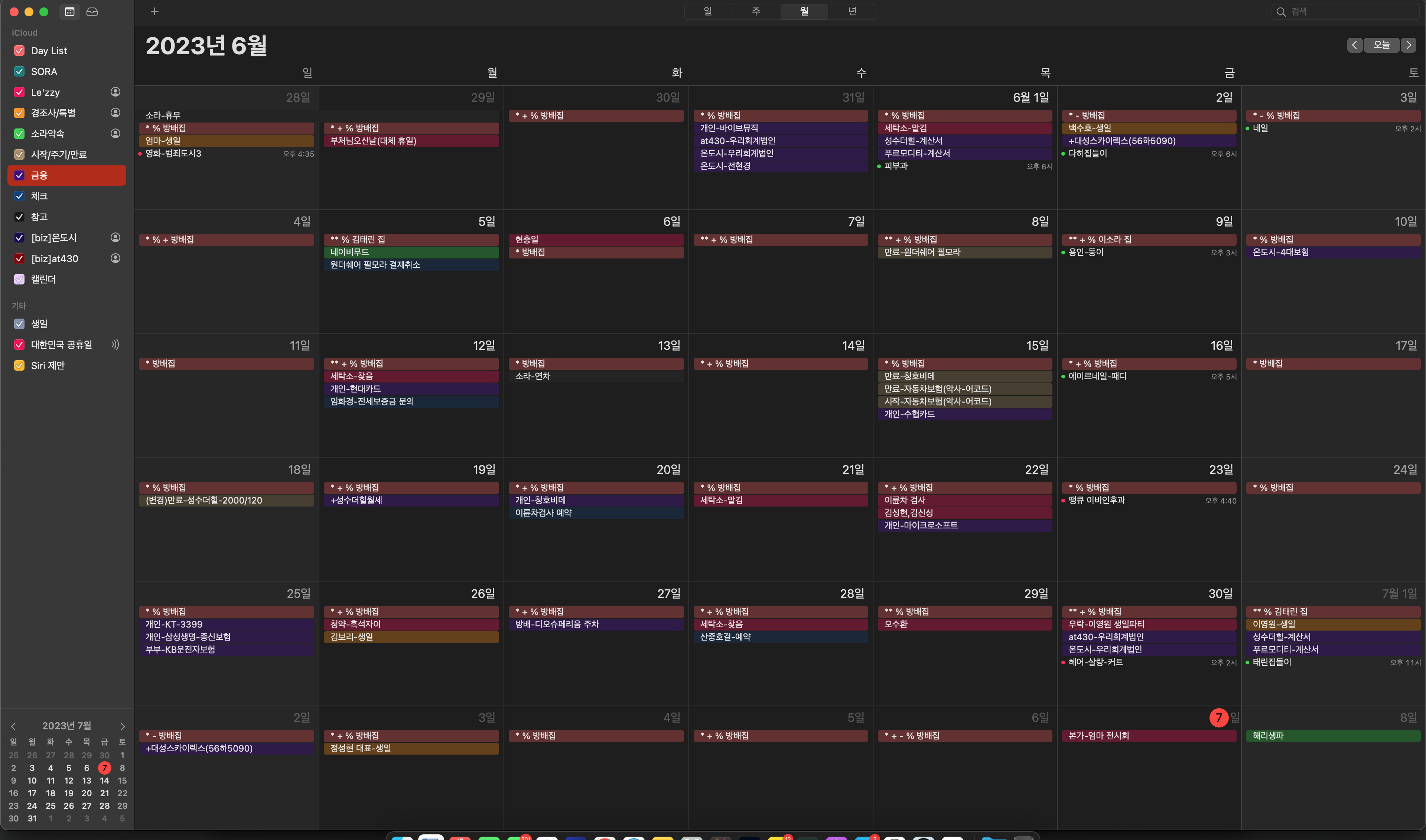Click the plus icon to add event

click(154, 12)
